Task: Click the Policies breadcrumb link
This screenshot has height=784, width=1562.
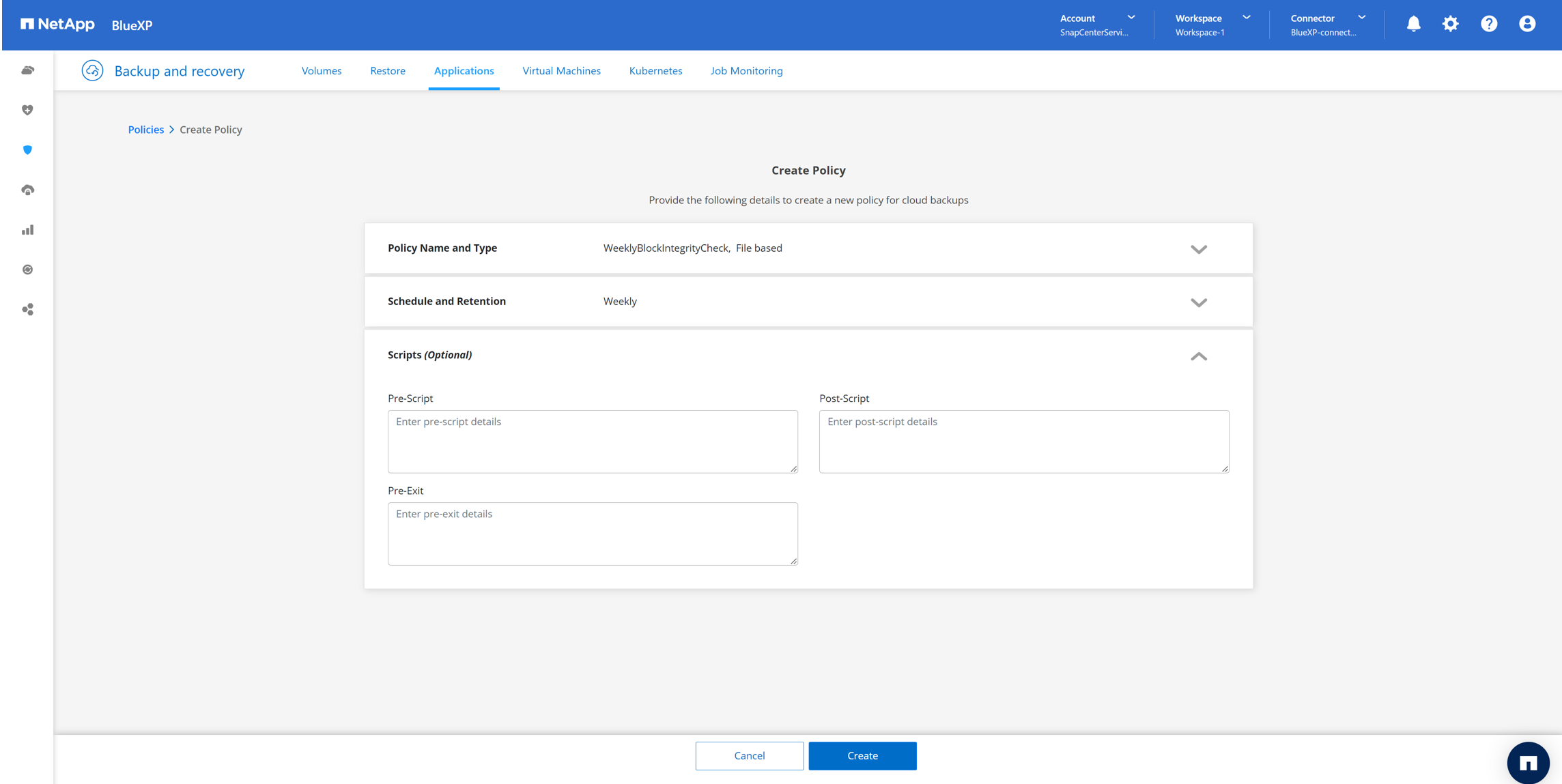Action: (145, 130)
